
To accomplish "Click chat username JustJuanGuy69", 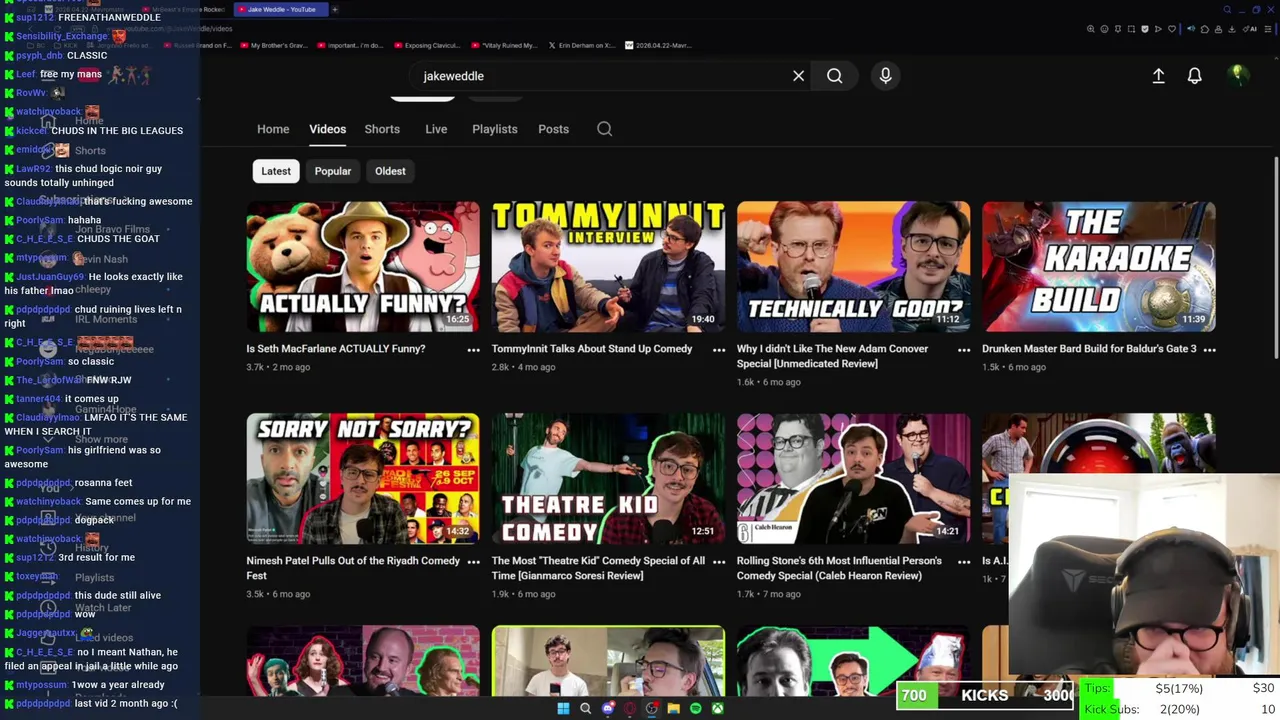I will click(x=50, y=277).
